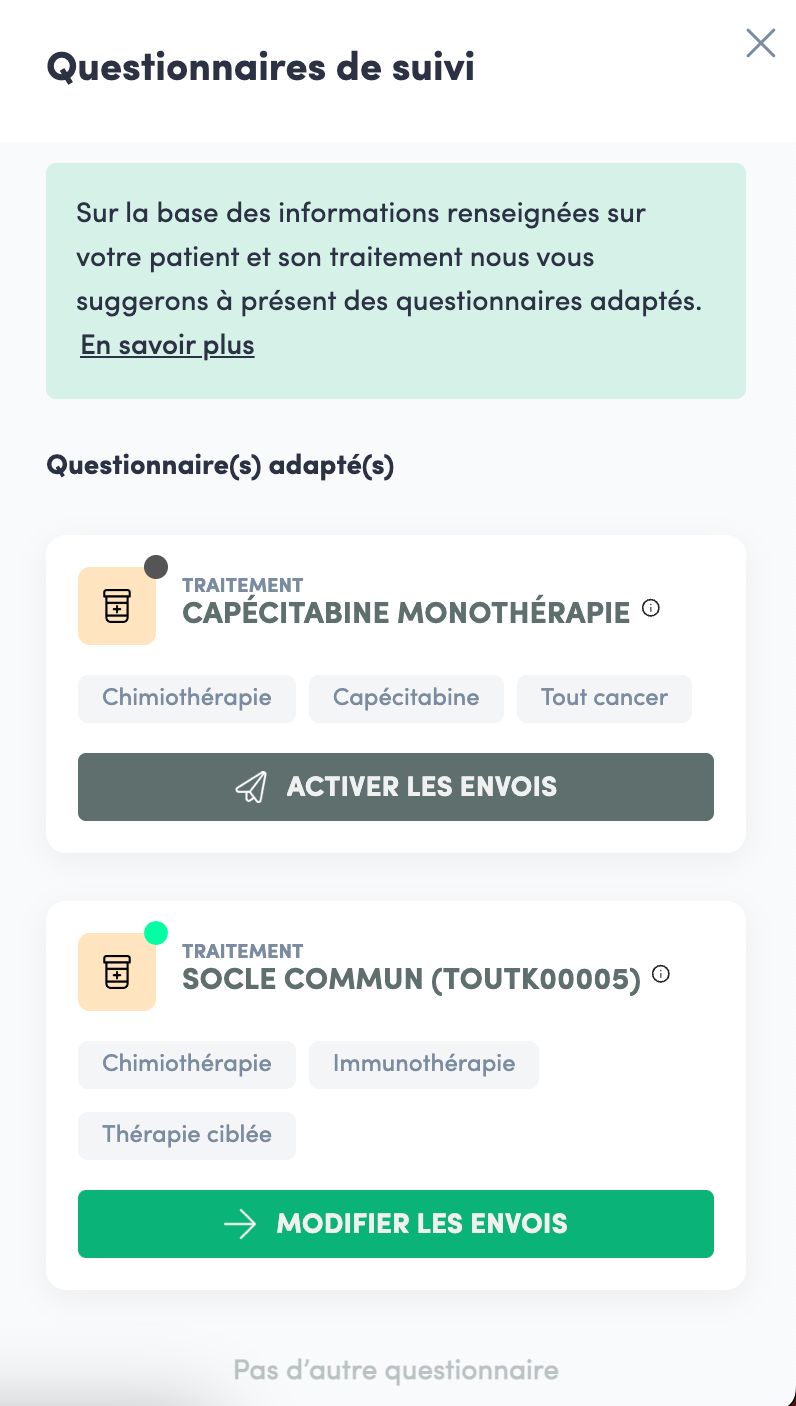This screenshot has height=1406, width=796.
Task: Click Socle Commun medication icon
Action: click(117, 972)
